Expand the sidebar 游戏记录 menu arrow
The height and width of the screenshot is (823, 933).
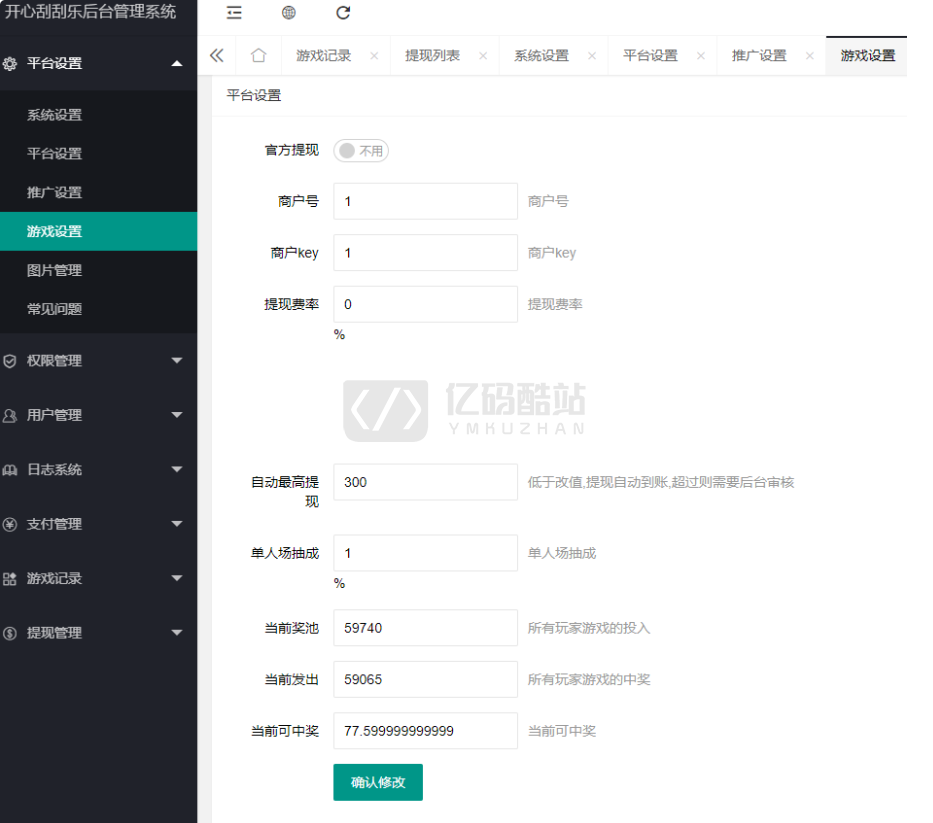pyautogui.click(x=177, y=578)
